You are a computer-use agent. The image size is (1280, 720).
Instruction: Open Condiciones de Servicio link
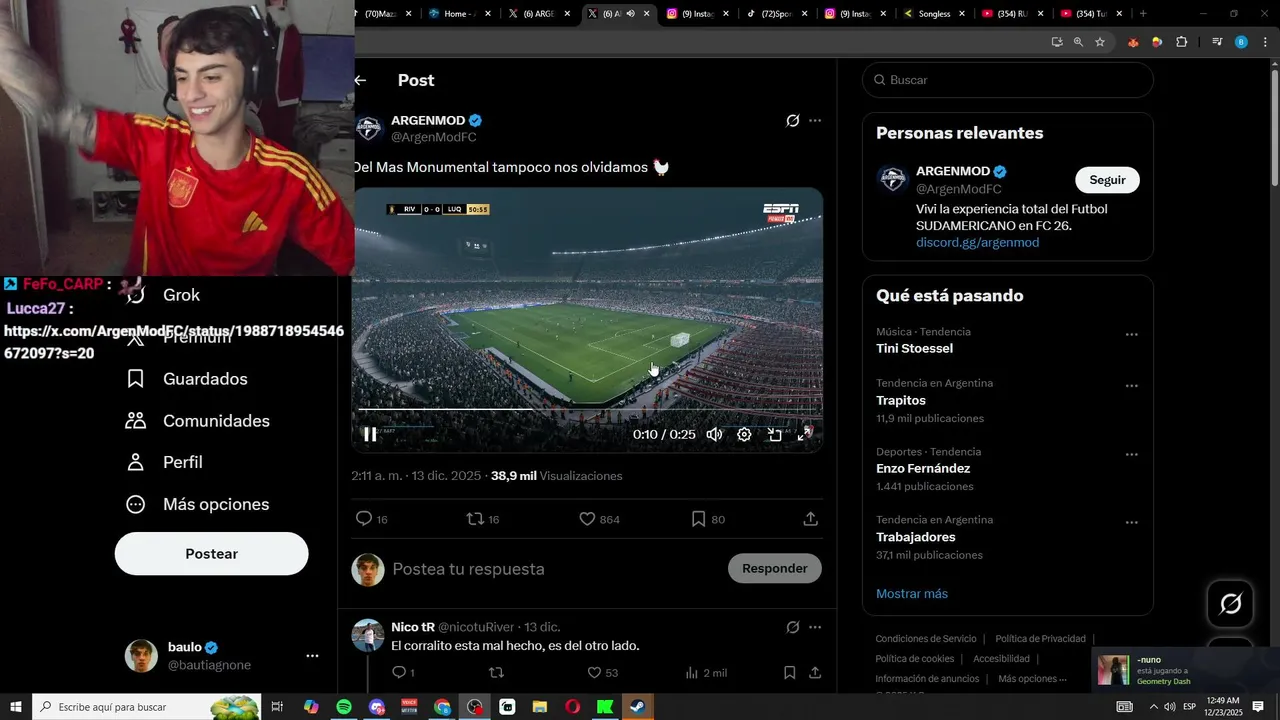click(x=926, y=639)
